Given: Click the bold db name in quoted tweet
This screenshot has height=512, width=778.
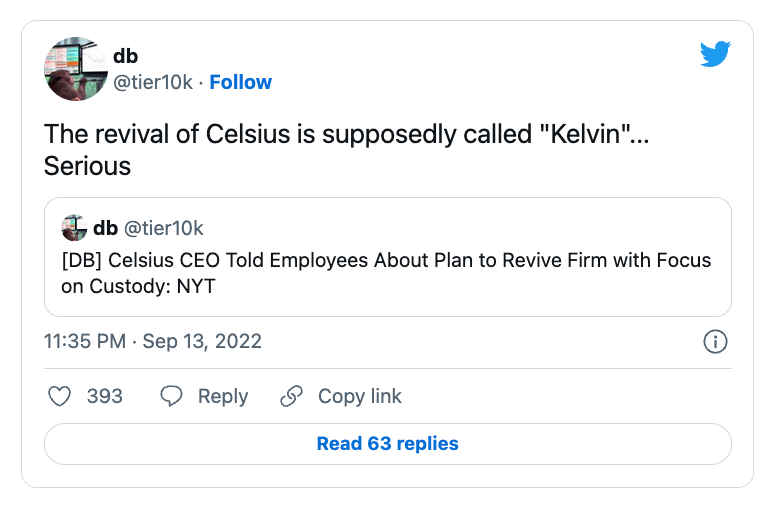Looking at the screenshot, I should (x=105, y=228).
